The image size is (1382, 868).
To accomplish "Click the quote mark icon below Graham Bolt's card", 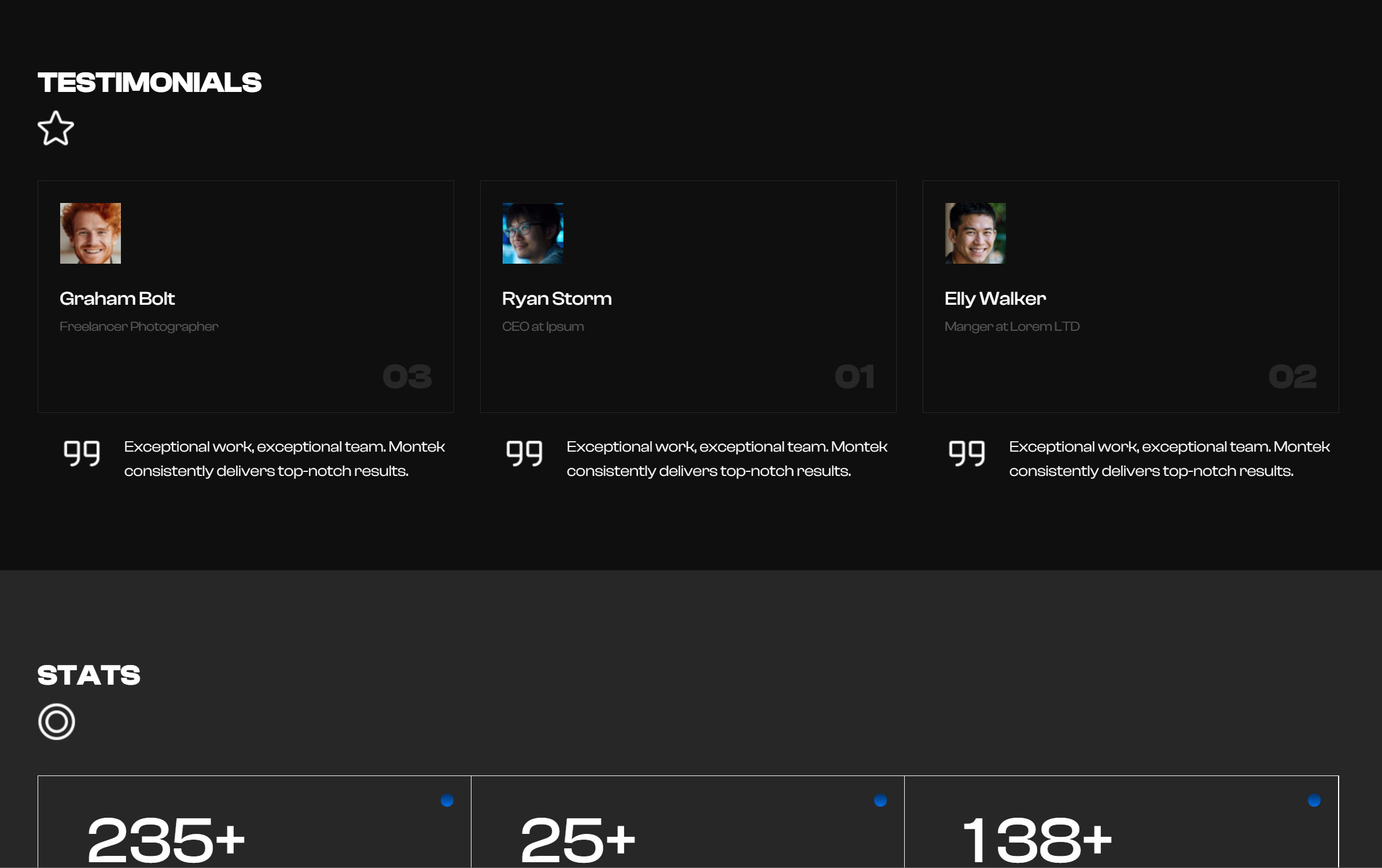I will [82, 453].
